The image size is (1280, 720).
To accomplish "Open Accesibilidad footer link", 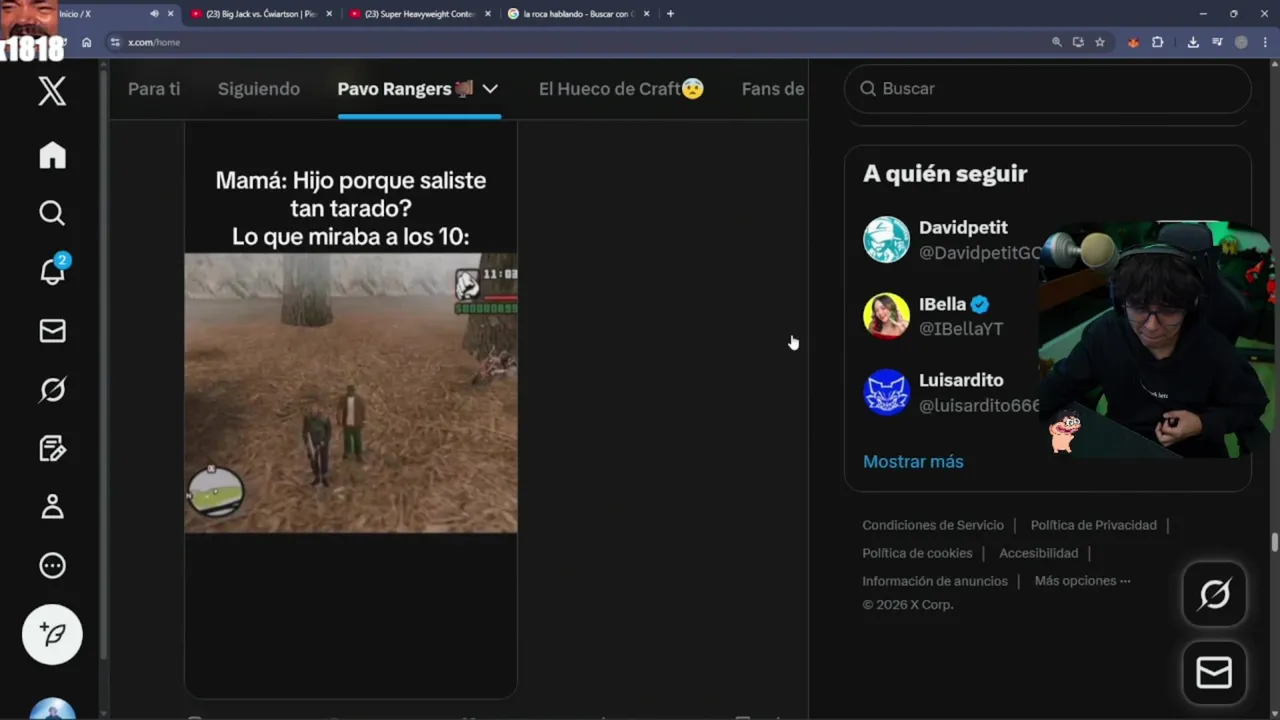I will (x=1038, y=553).
